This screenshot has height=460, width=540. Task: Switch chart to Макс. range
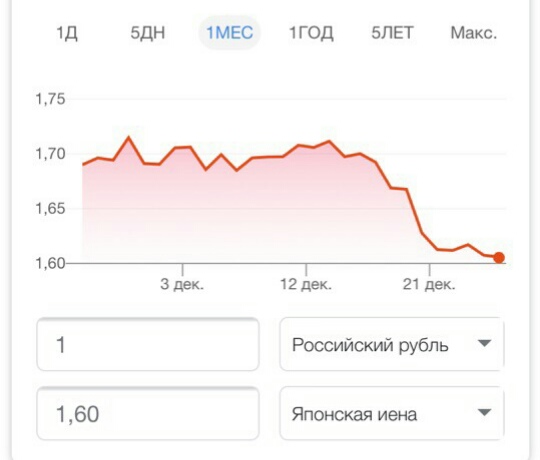474,33
